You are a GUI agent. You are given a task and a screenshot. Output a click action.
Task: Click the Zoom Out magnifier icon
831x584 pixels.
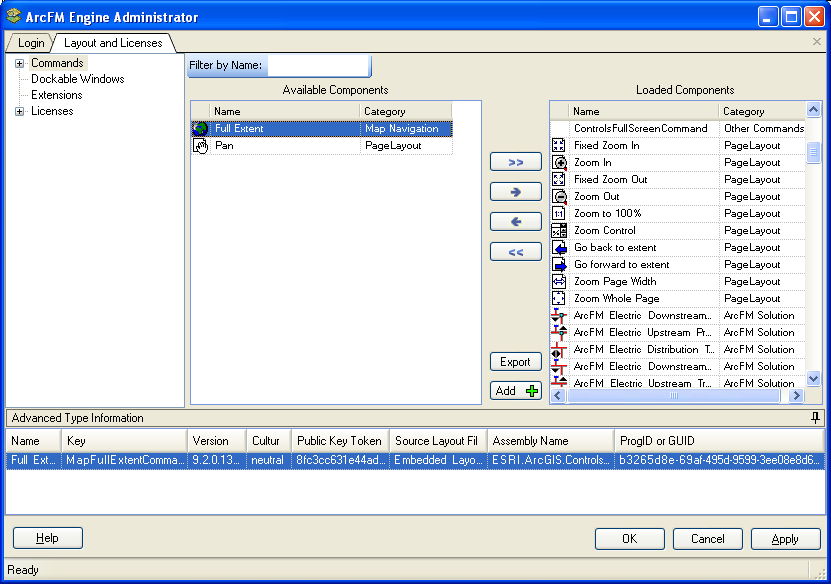tap(559, 196)
